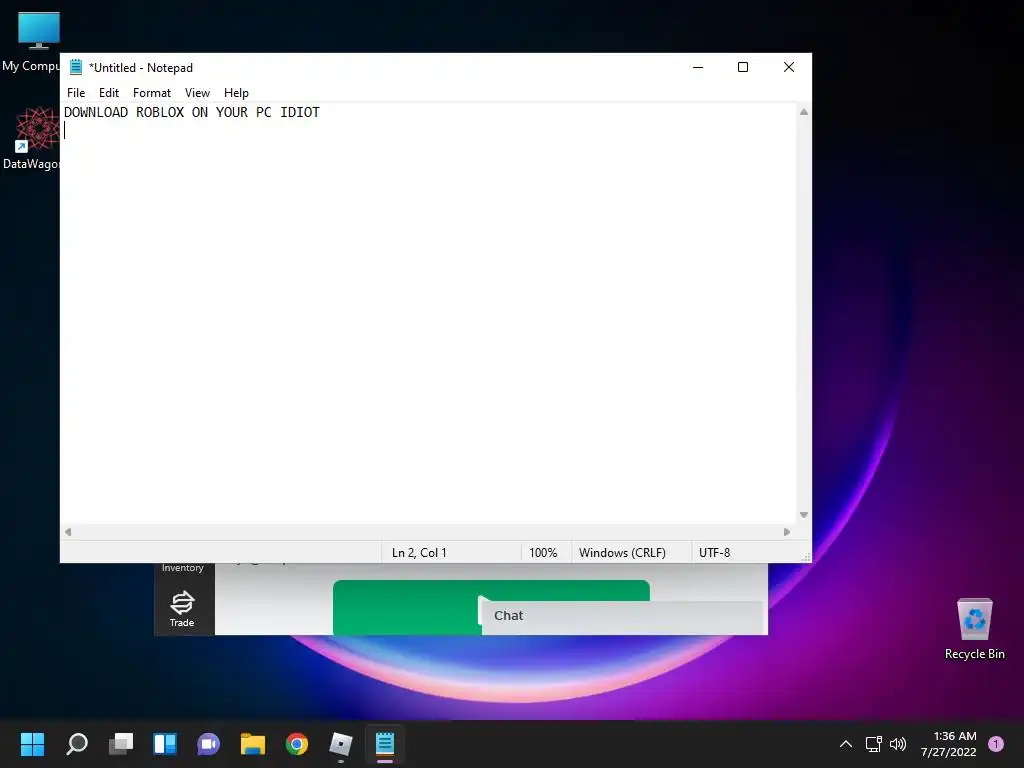Open the notification badge in tray
Viewport: 1024px width, 768px height.
[996, 744]
